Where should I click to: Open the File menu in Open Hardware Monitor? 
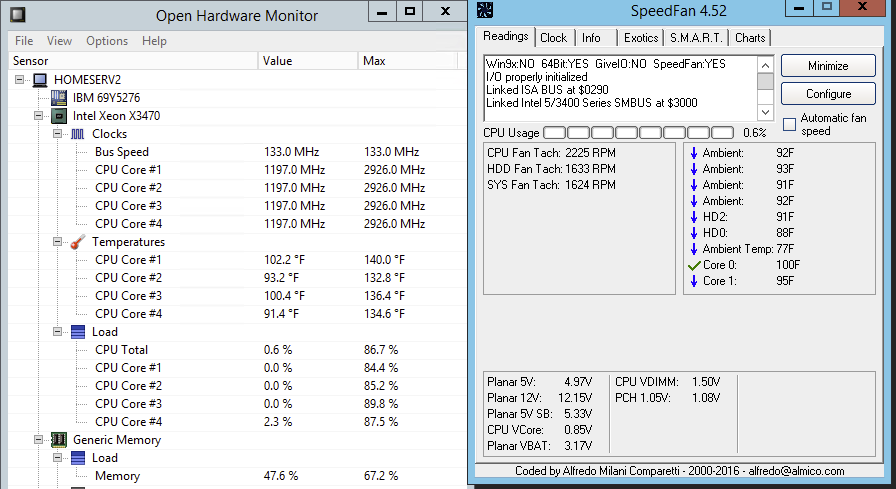[24, 41]
